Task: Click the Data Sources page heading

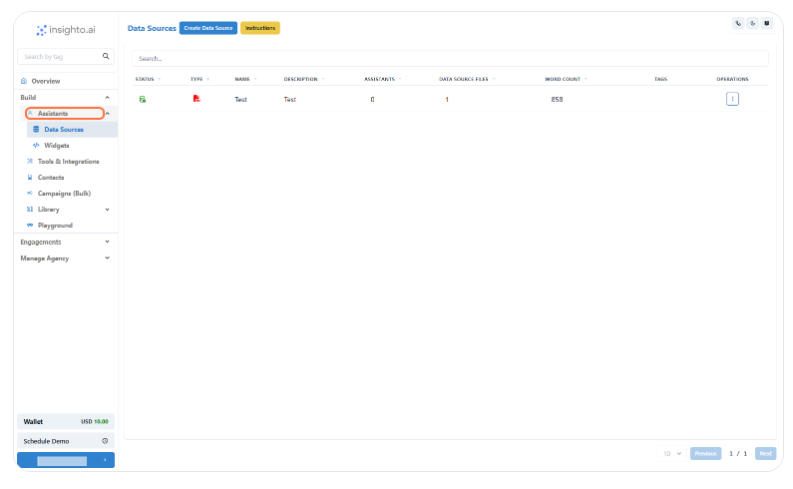Action: [152, 28]
